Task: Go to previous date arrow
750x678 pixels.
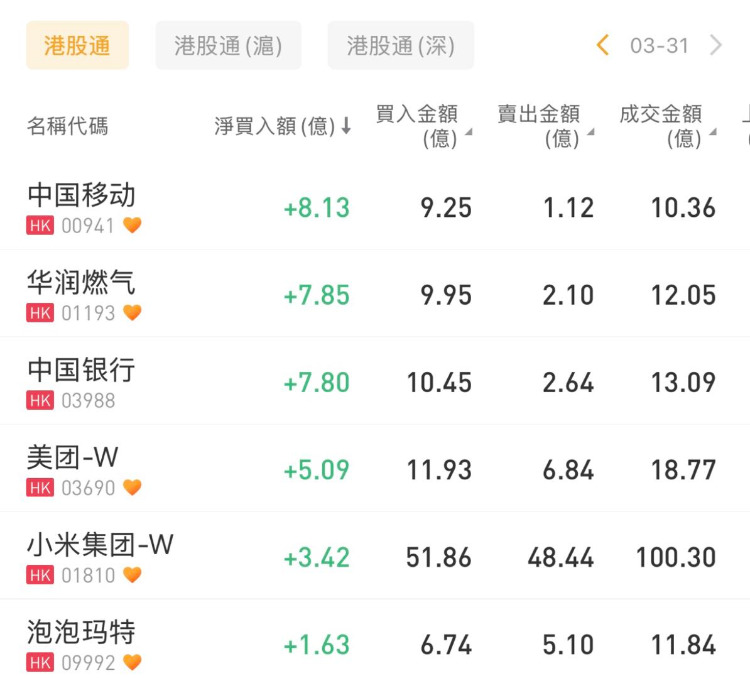Action: click(x=603, y=45)
